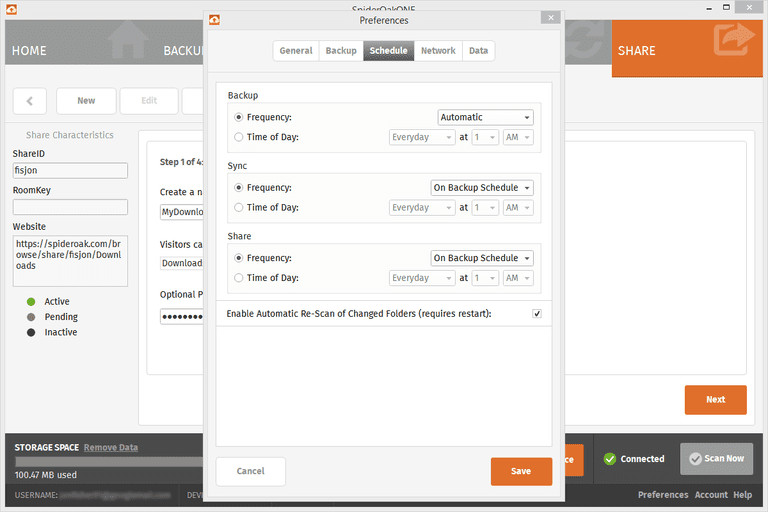Open Sync Everyday day dropdown
Image resolution: width=768 pixels, height=512 pixels.
tap(422, 208)
